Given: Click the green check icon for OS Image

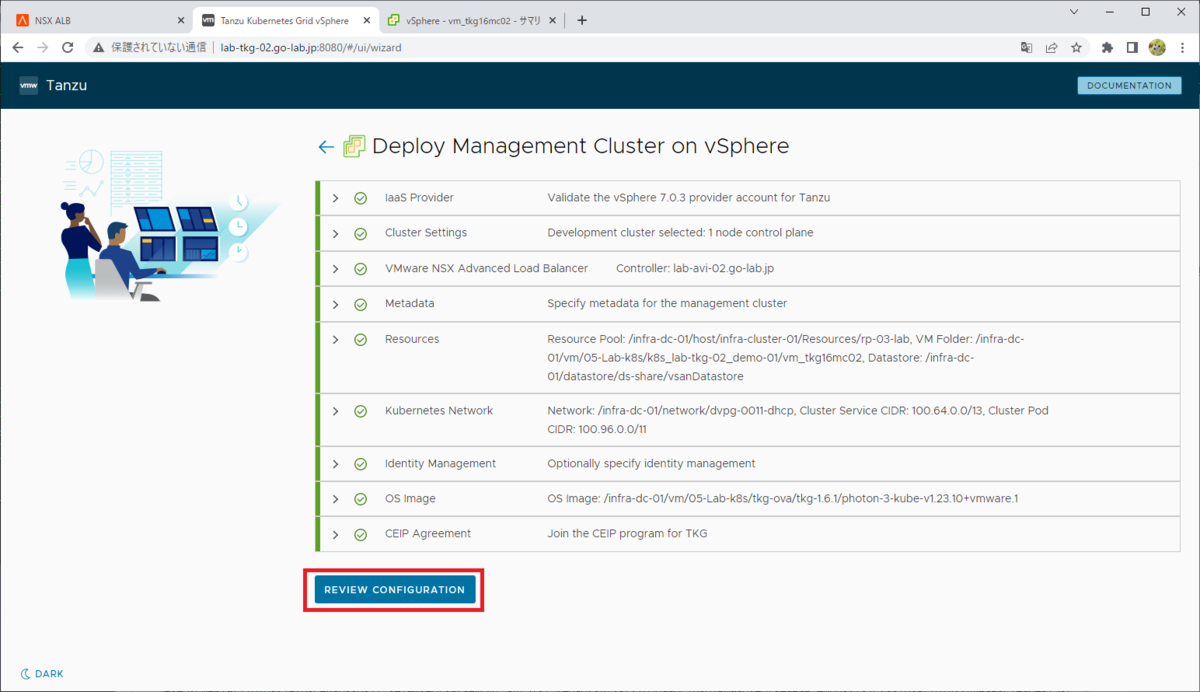Looking at the screenshot, I should (x=360, y=499).
